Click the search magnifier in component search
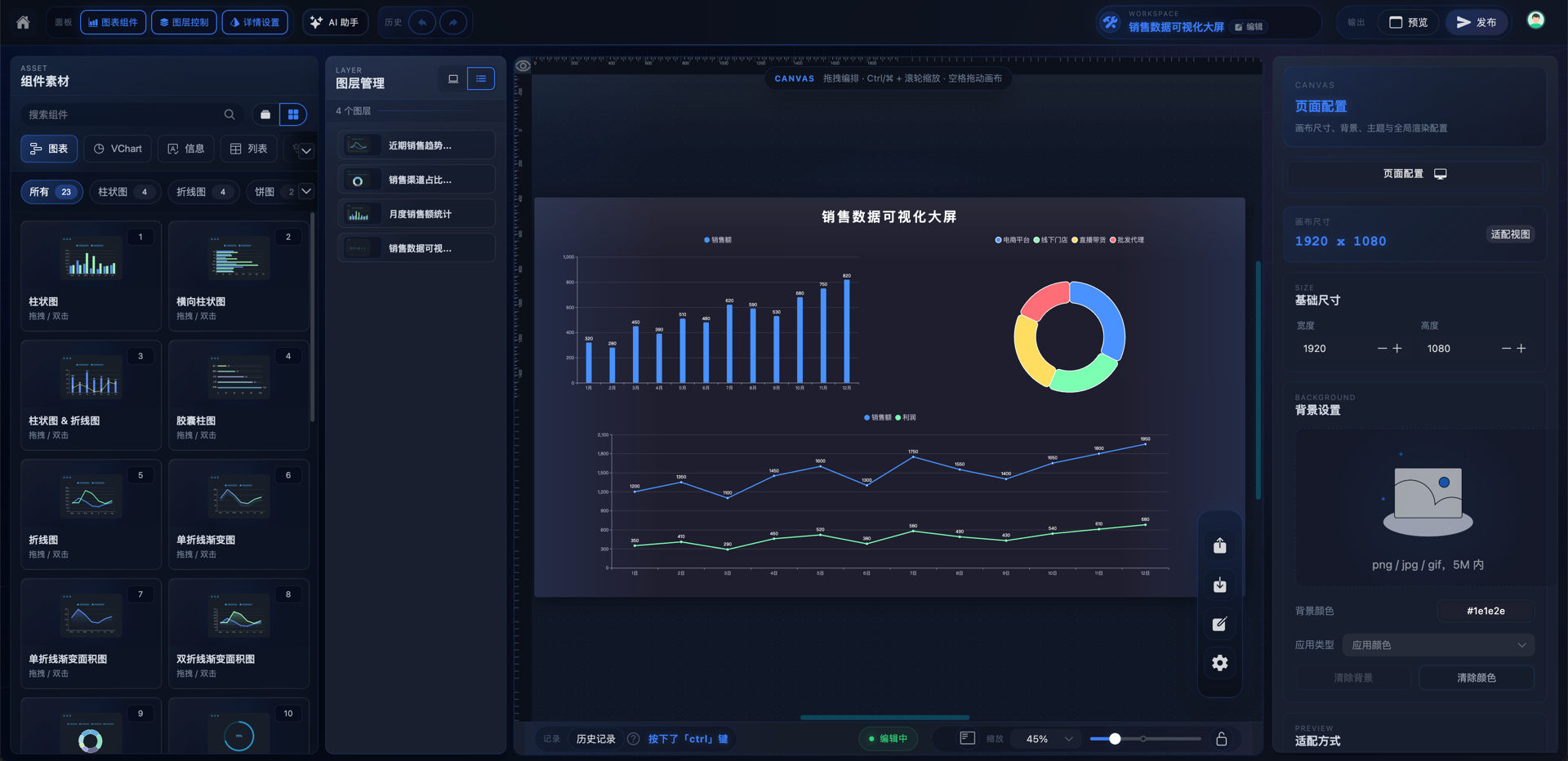The image size is (1568, 761). pos(229,114)
